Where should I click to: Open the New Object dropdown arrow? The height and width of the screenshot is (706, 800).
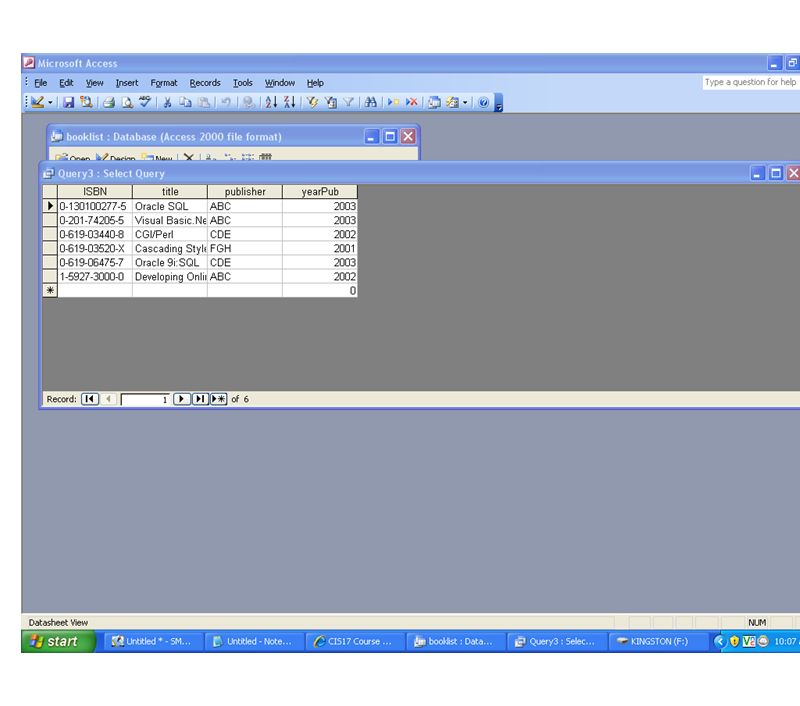tap(465, 103)
